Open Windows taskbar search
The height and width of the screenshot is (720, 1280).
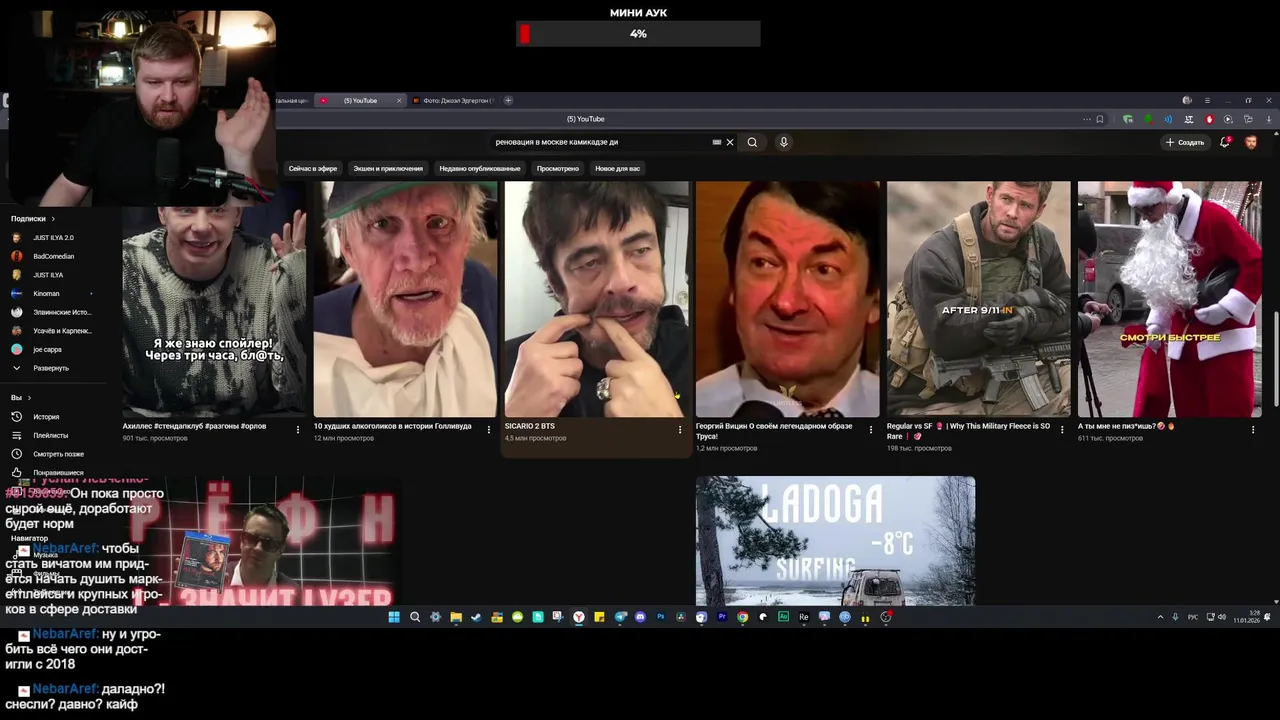pyautogui.click(x=415, y=617)
